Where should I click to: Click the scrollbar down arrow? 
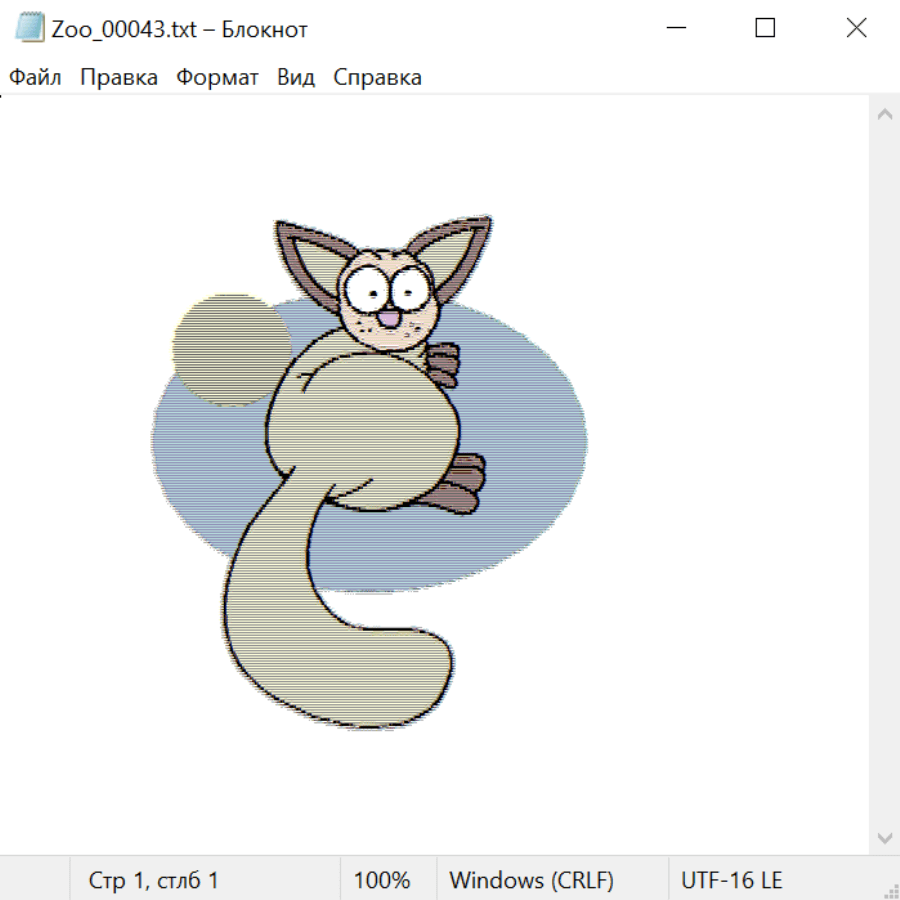tap(884, 836)
